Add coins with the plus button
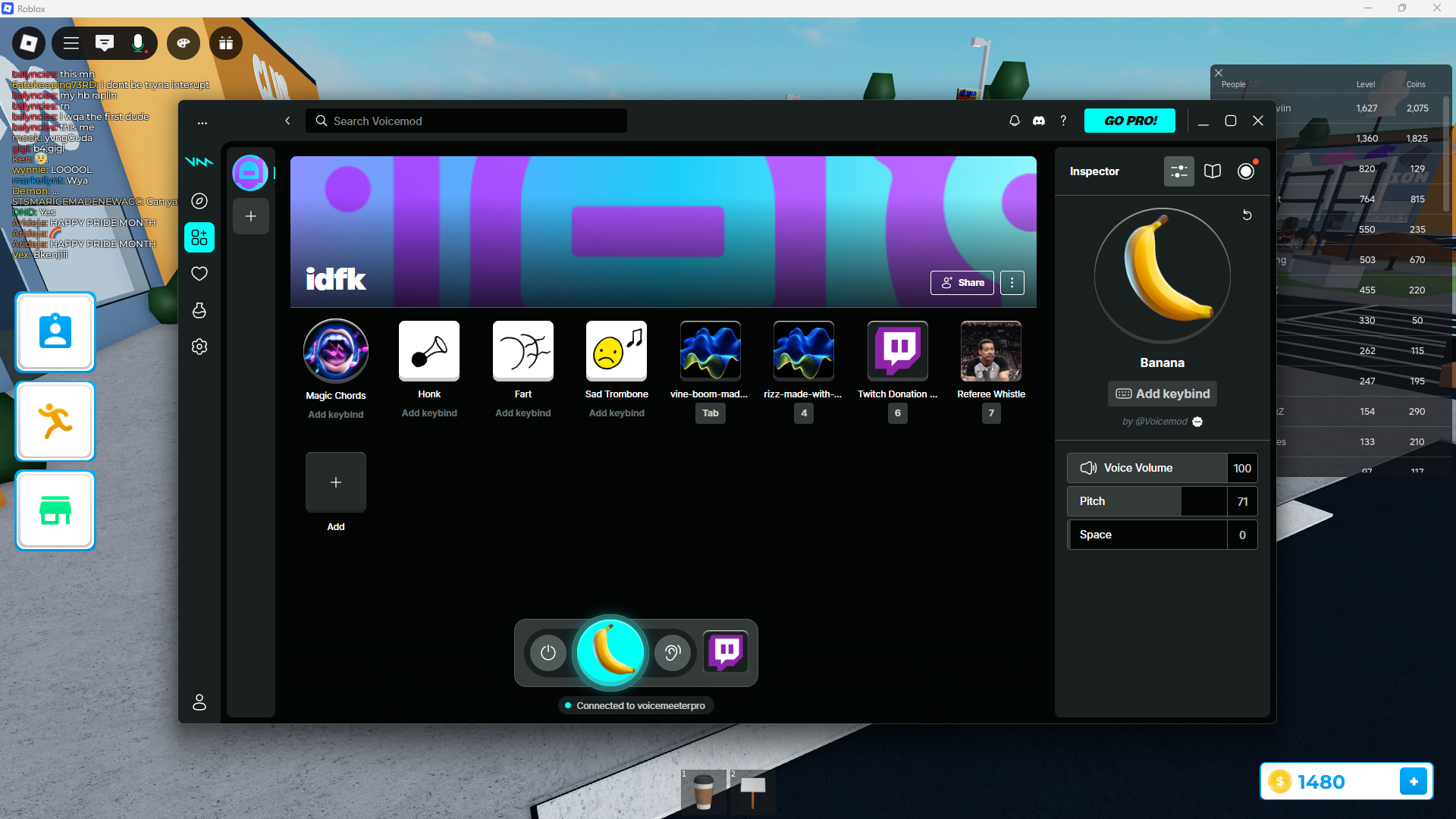The width and height of the screenshot is (1456, 819). click(x=1414, y=781)
